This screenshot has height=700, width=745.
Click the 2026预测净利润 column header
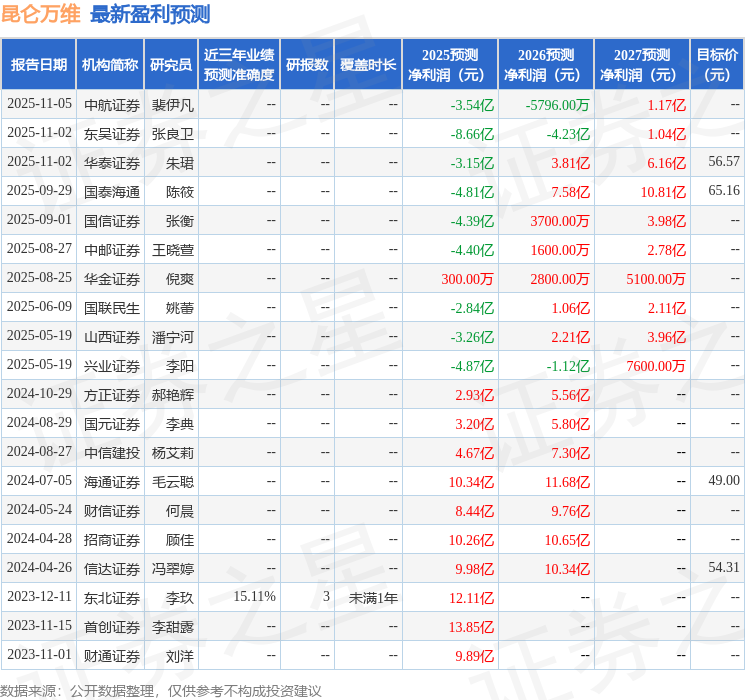click(x=545, y=65)
